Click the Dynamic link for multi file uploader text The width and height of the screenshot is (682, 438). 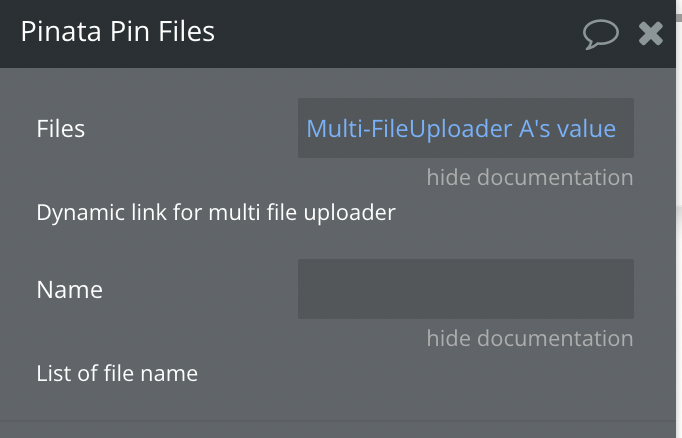point(216,213)
